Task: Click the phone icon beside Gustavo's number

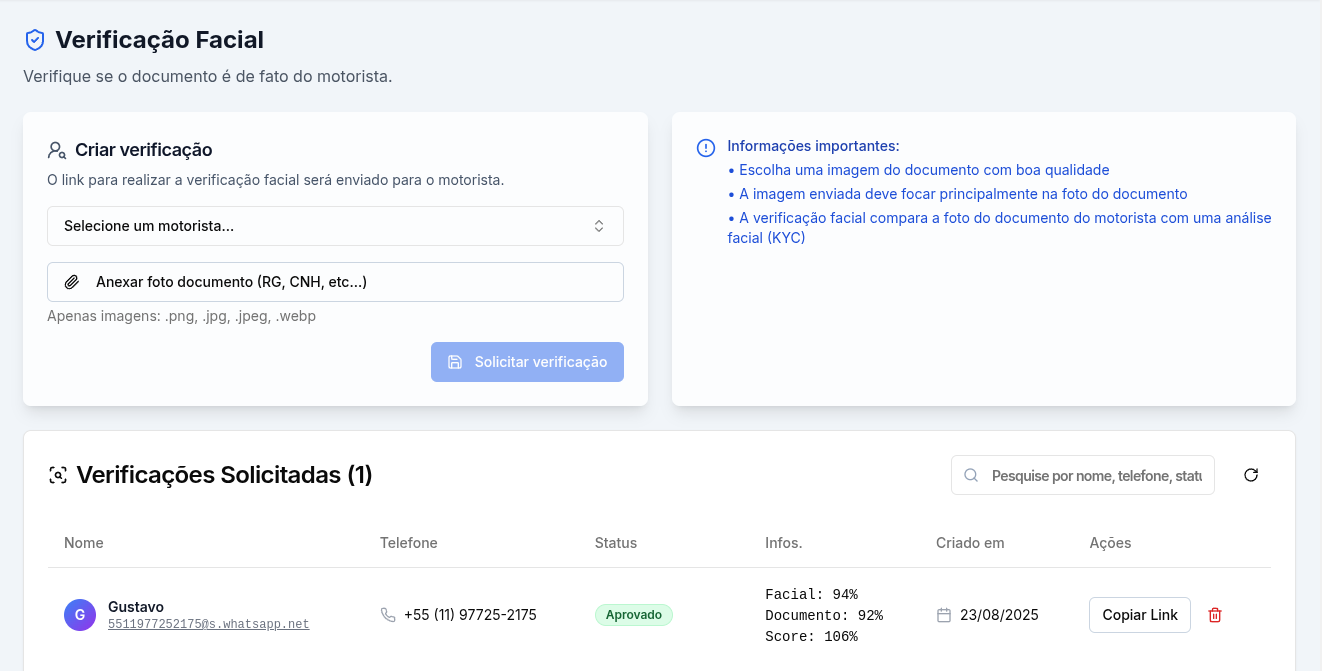Action: coord(388,615)
